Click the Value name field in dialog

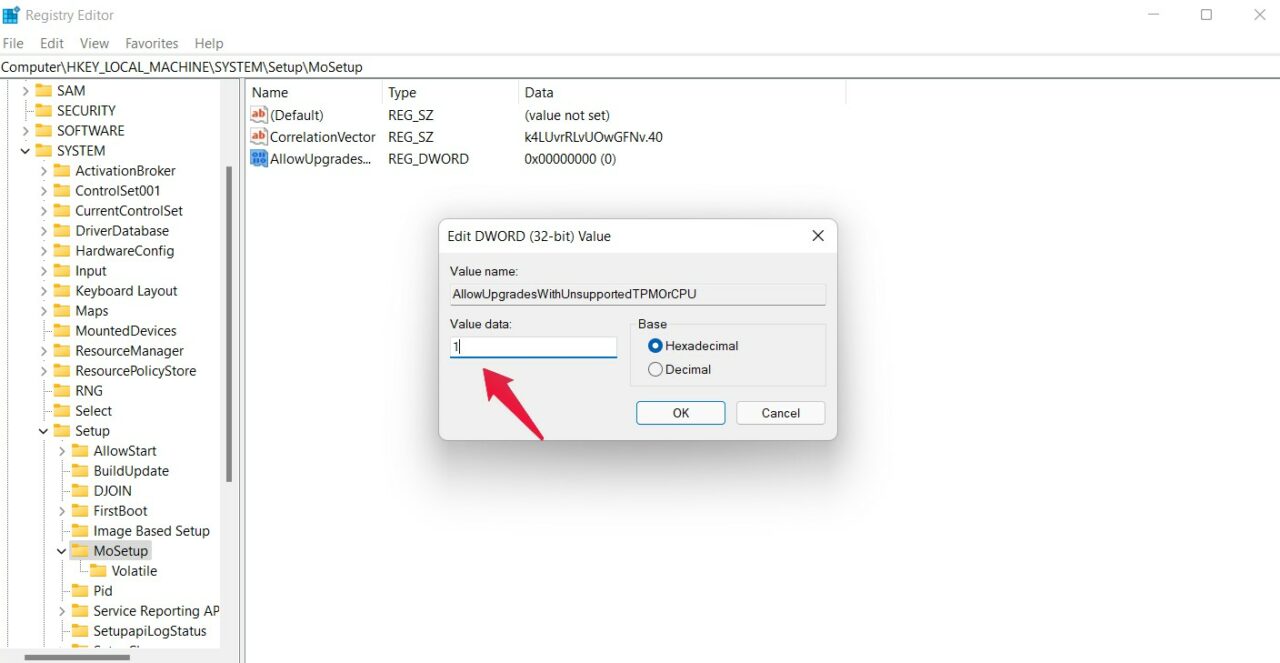click(x=638, y=294)
